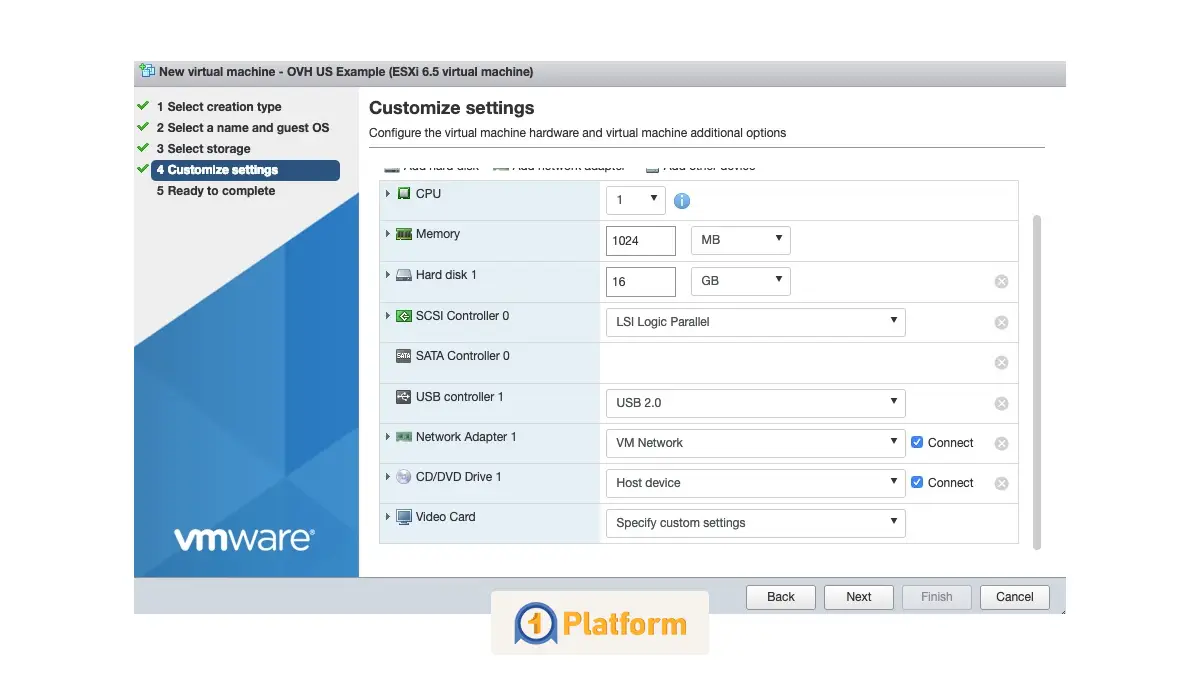Click the CPU information info icon

pos(682,200)
